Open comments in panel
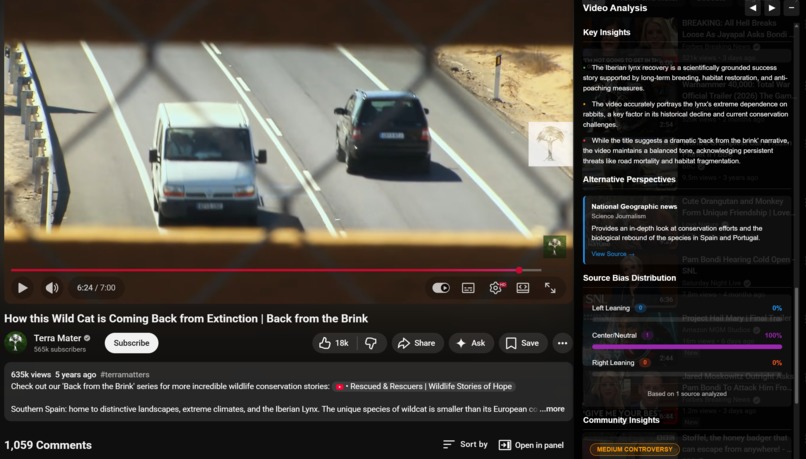The image size is (806, 459). pyautogui.click(x=531, y=445)
